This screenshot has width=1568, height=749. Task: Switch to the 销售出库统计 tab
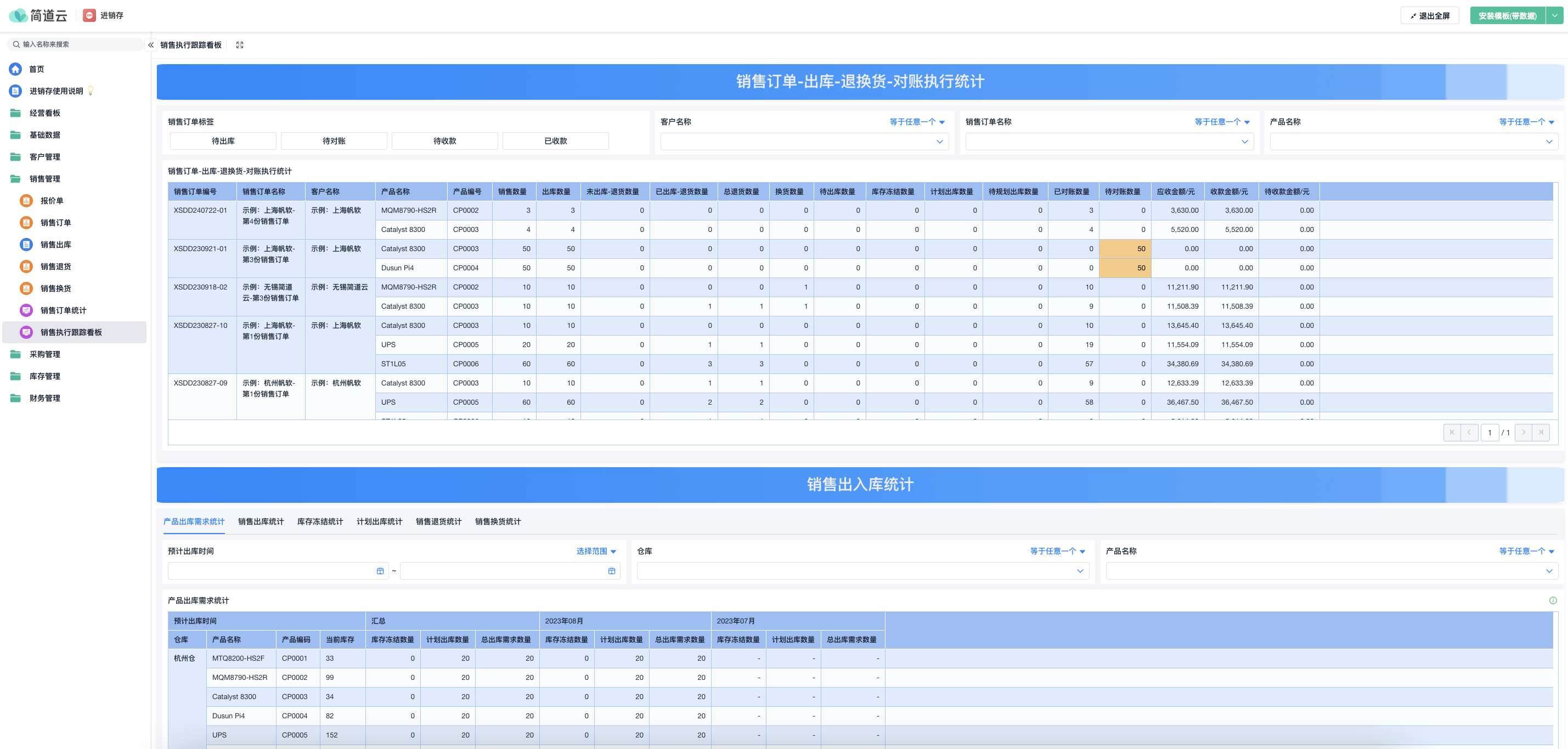click(x=261, y=522)
